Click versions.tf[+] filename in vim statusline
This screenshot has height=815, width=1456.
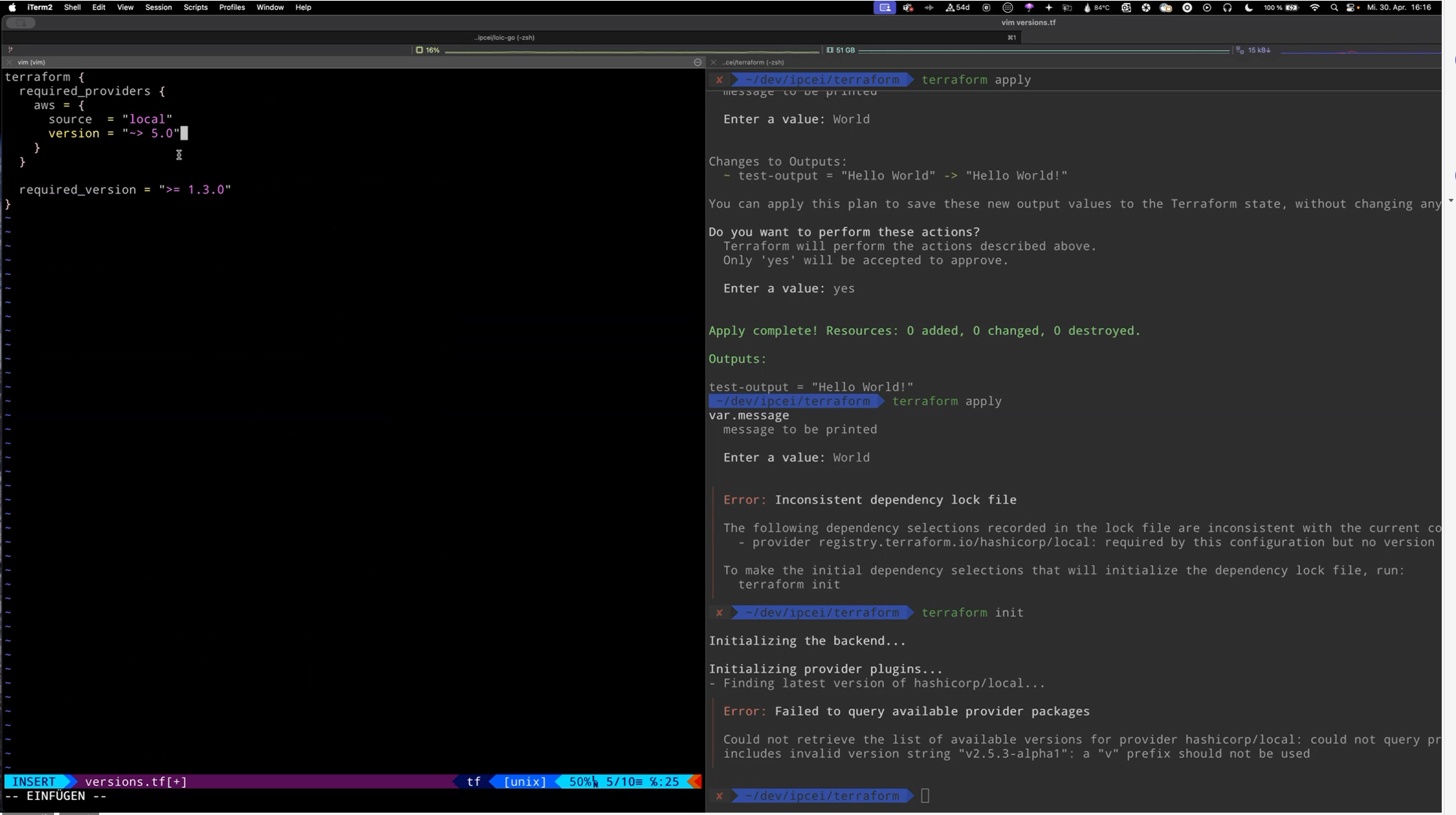coord(136,782)
